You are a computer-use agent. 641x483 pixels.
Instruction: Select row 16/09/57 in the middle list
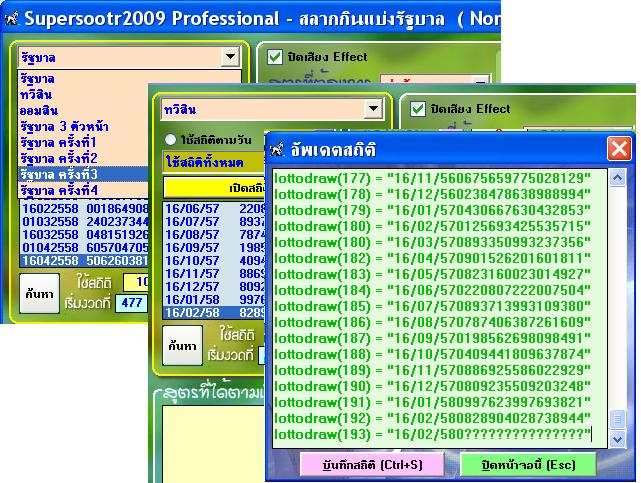click(214, 248)
